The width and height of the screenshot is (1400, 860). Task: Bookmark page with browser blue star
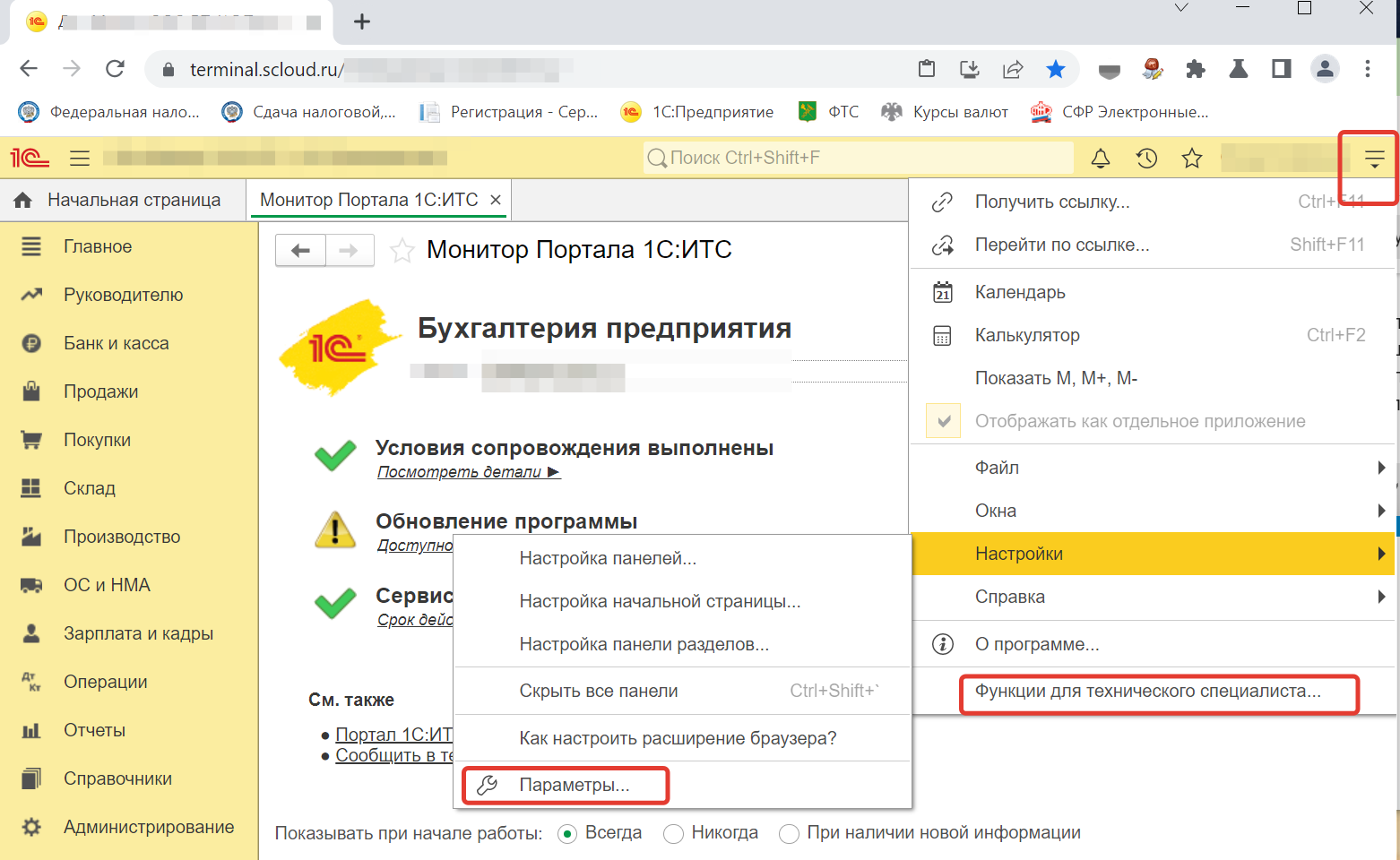click(1056, 69)
